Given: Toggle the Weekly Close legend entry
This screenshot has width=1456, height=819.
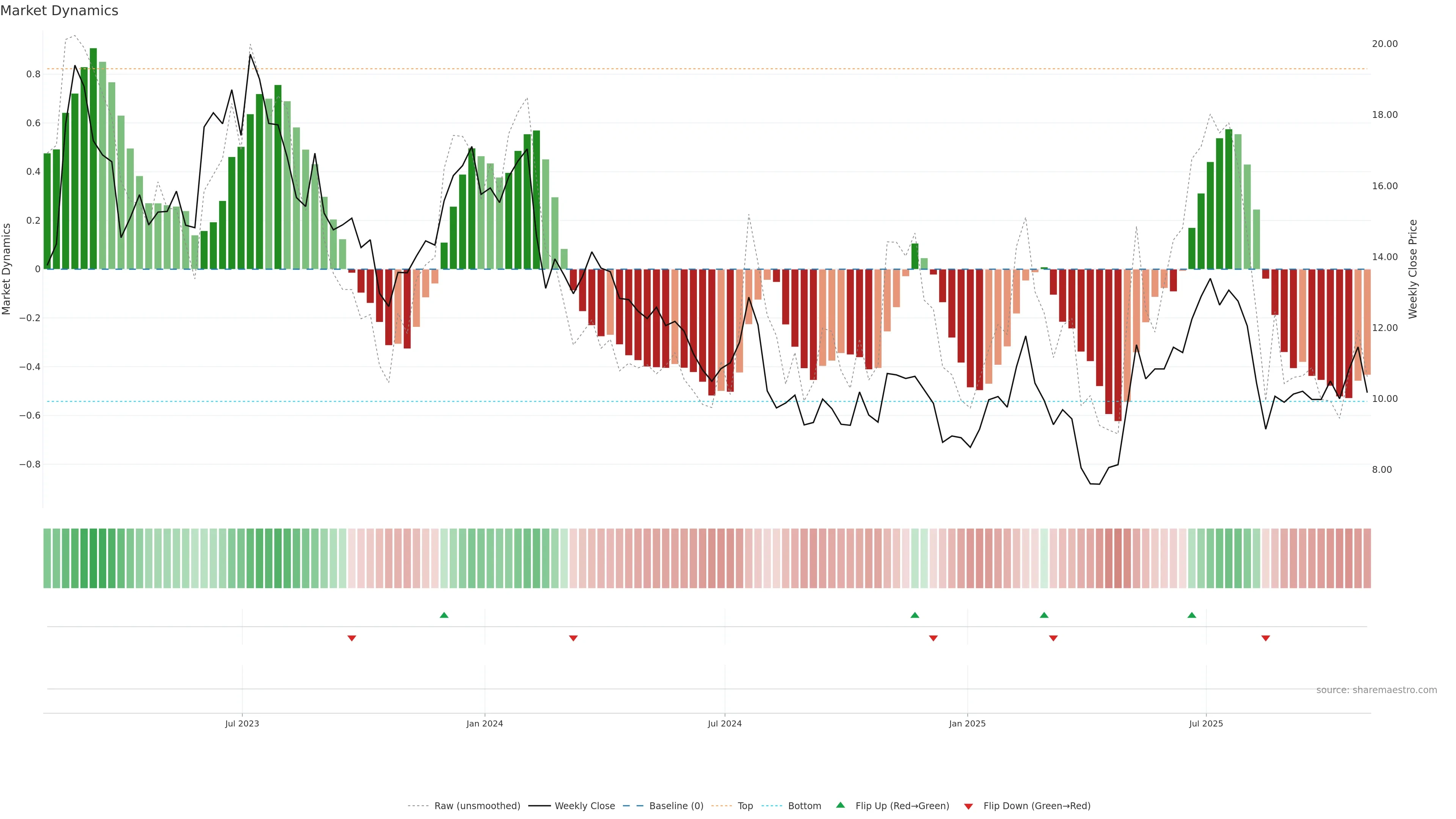Looking at the screenshot, I should pos(584,805).
